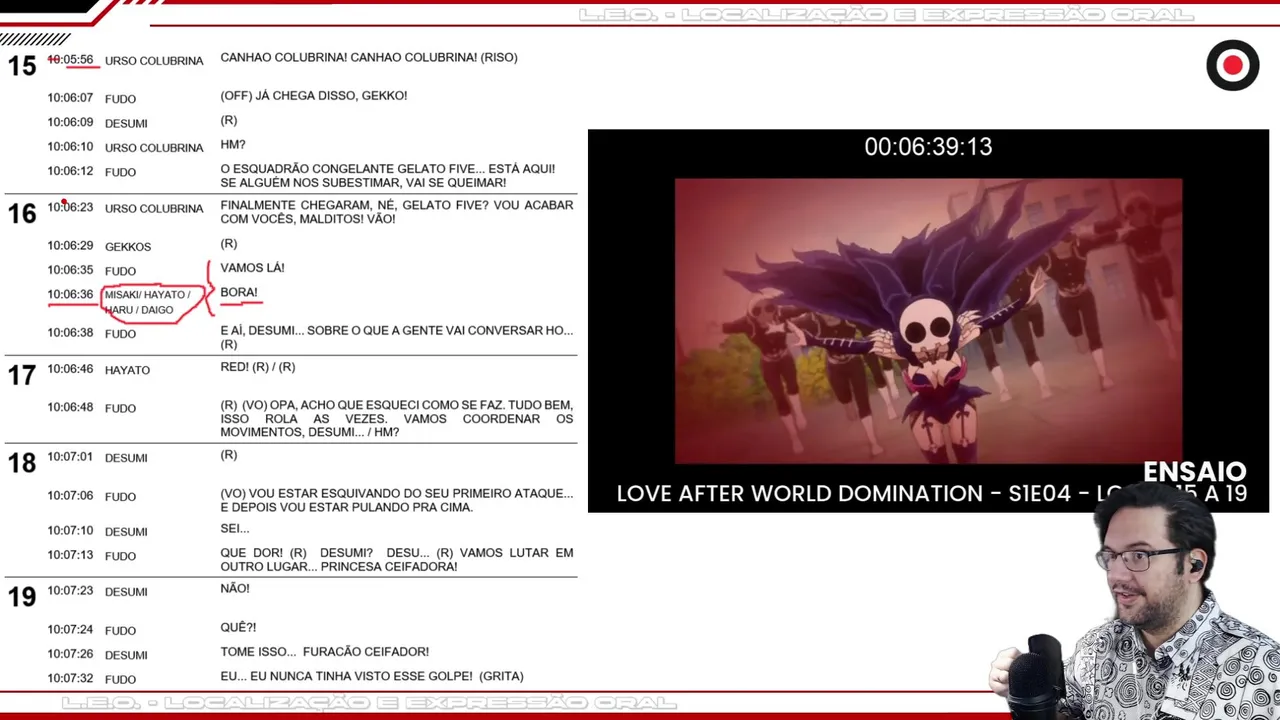Click timestamp 10:07:32
Viewport: 1280px width, 720px height.
70,678
